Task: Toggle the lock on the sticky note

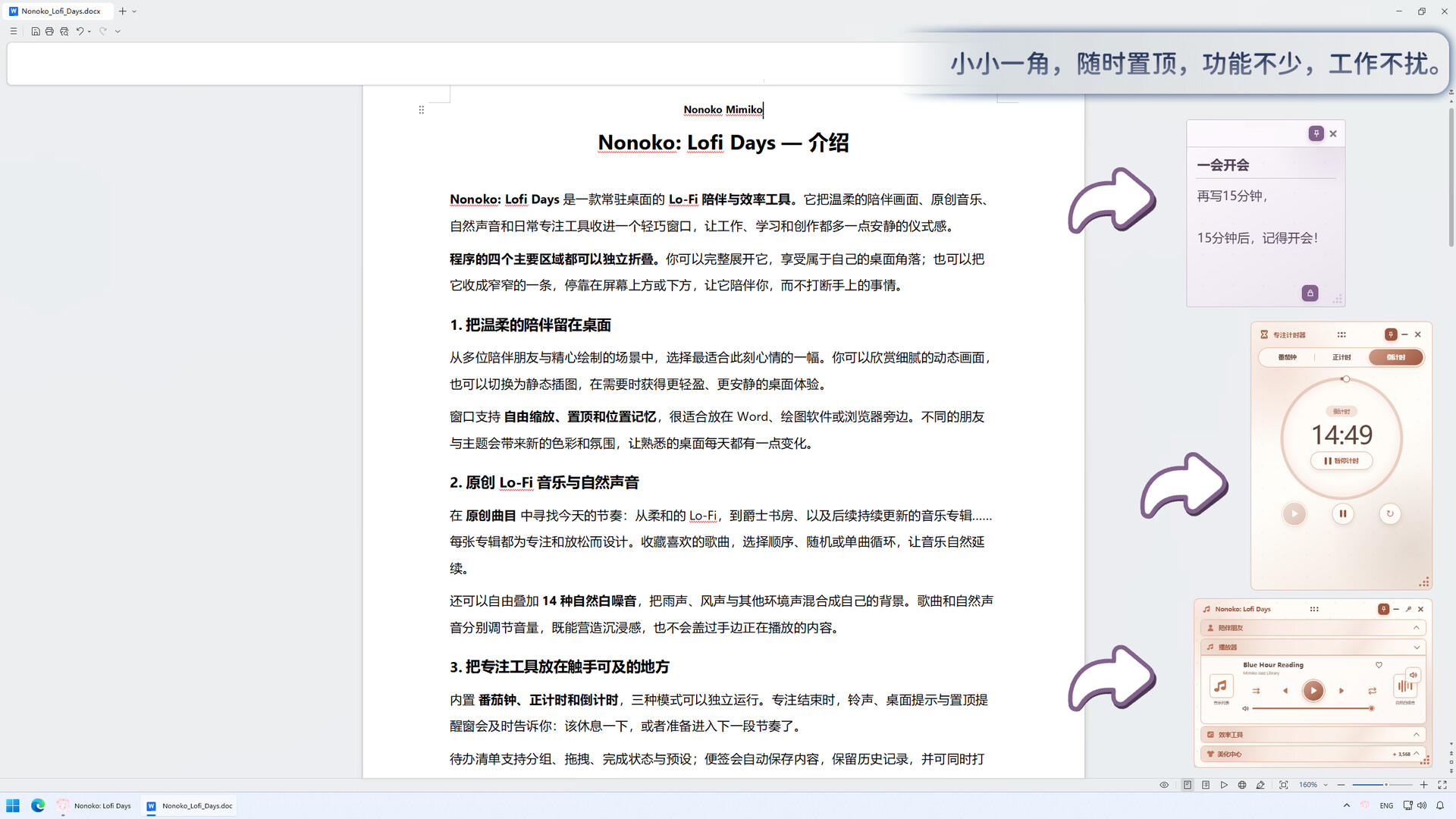Action: click(x=1310, y=293)
